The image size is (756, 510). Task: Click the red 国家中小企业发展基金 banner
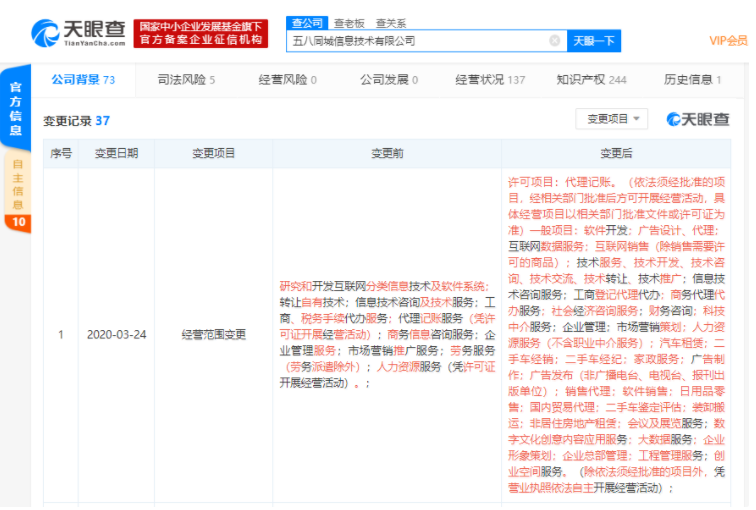tap(201, 33)
